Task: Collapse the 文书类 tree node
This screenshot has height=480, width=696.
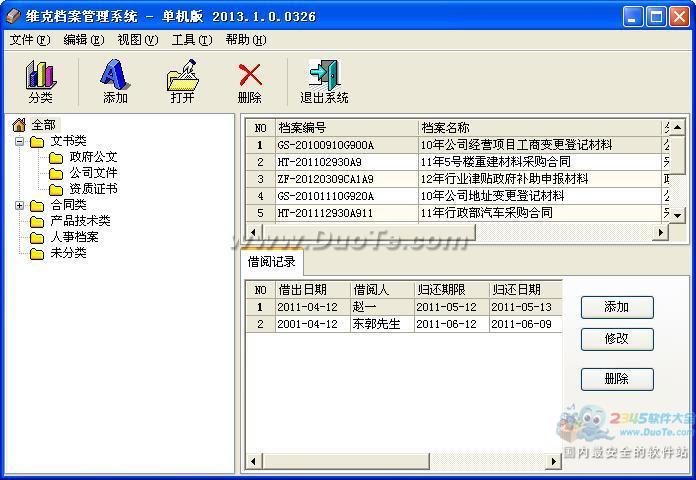Action: pos(19,141)
